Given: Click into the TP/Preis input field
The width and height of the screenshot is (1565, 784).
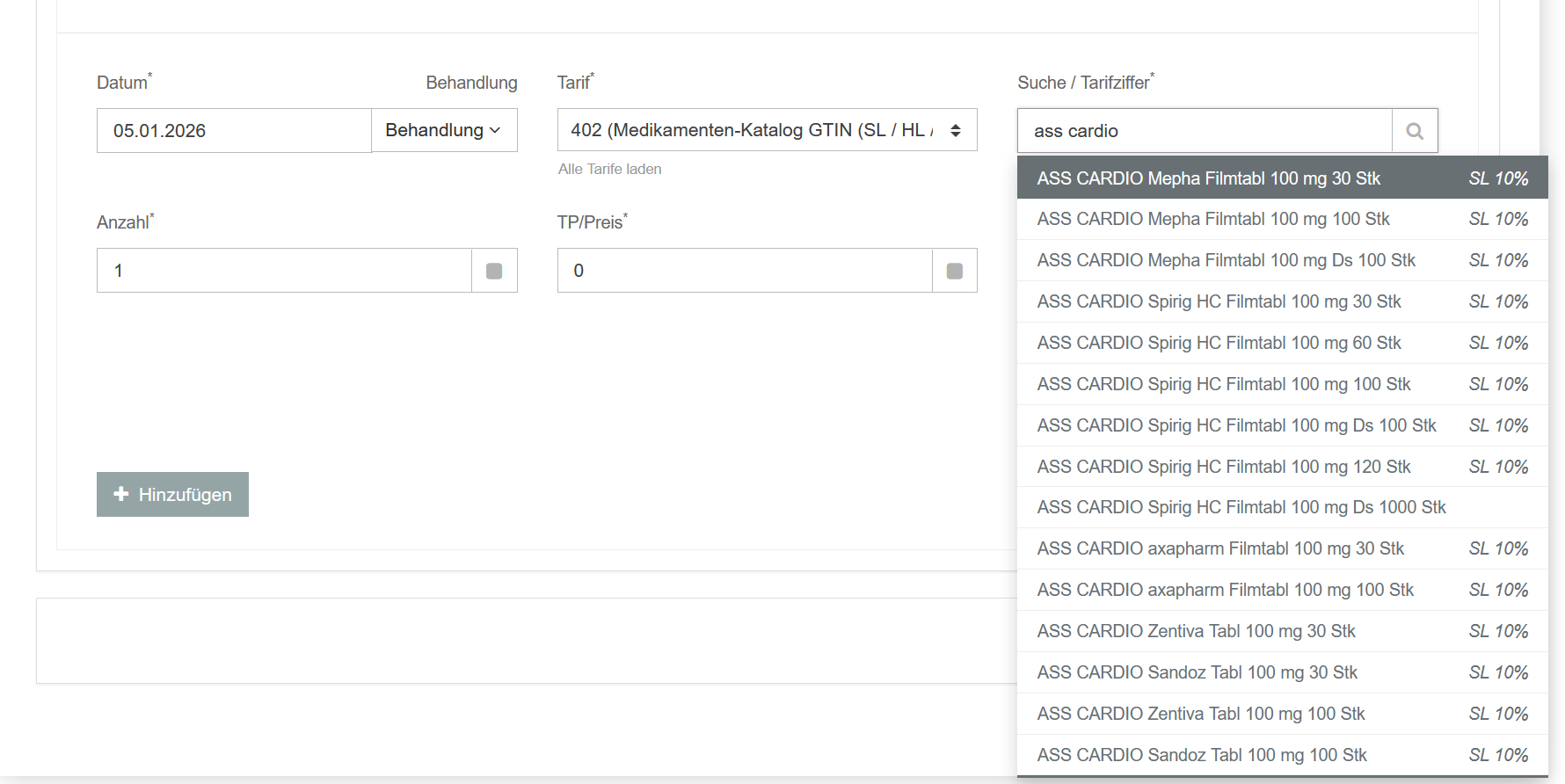Looking at the screenshot, I should (745, 271).
